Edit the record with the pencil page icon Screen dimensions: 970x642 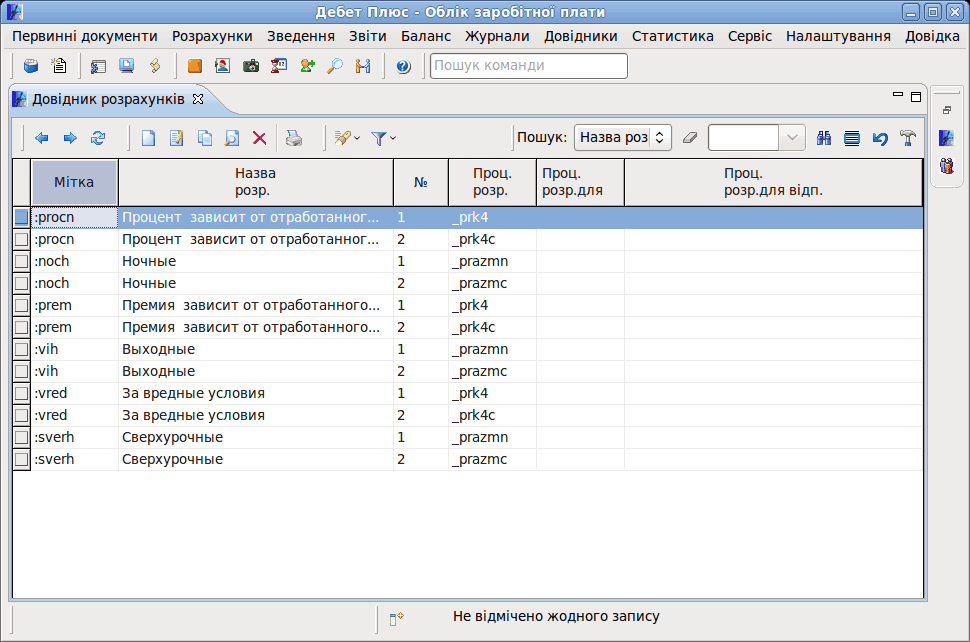176,138
